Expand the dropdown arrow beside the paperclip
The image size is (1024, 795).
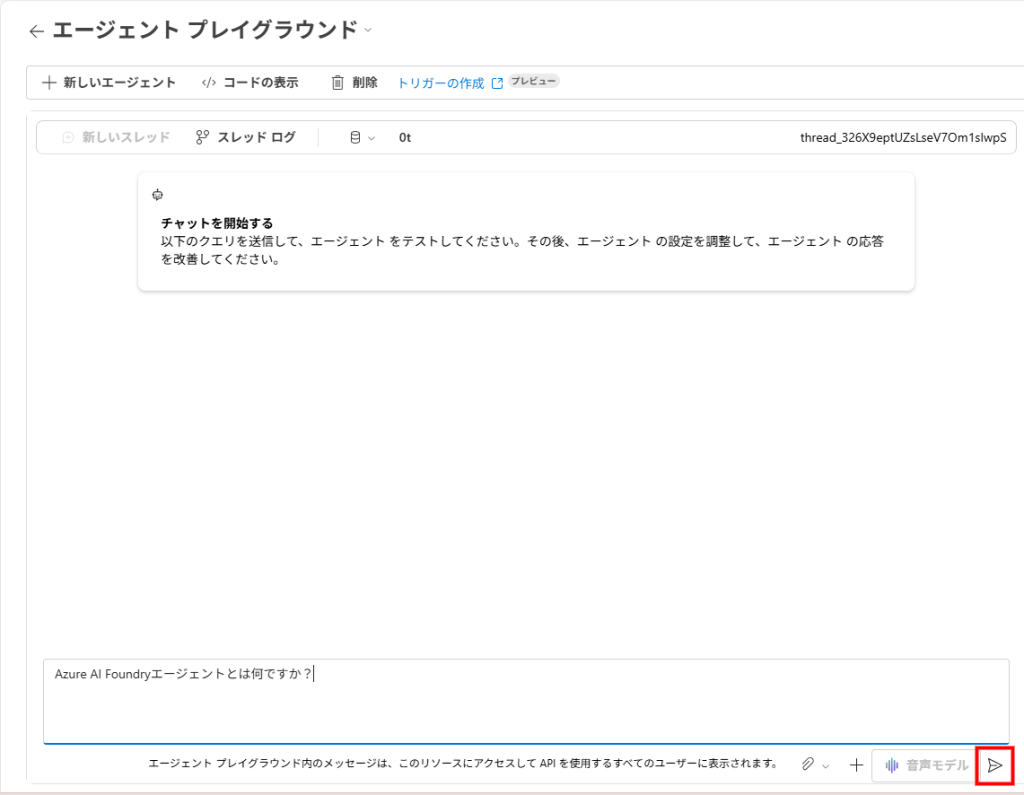(826, 766)
